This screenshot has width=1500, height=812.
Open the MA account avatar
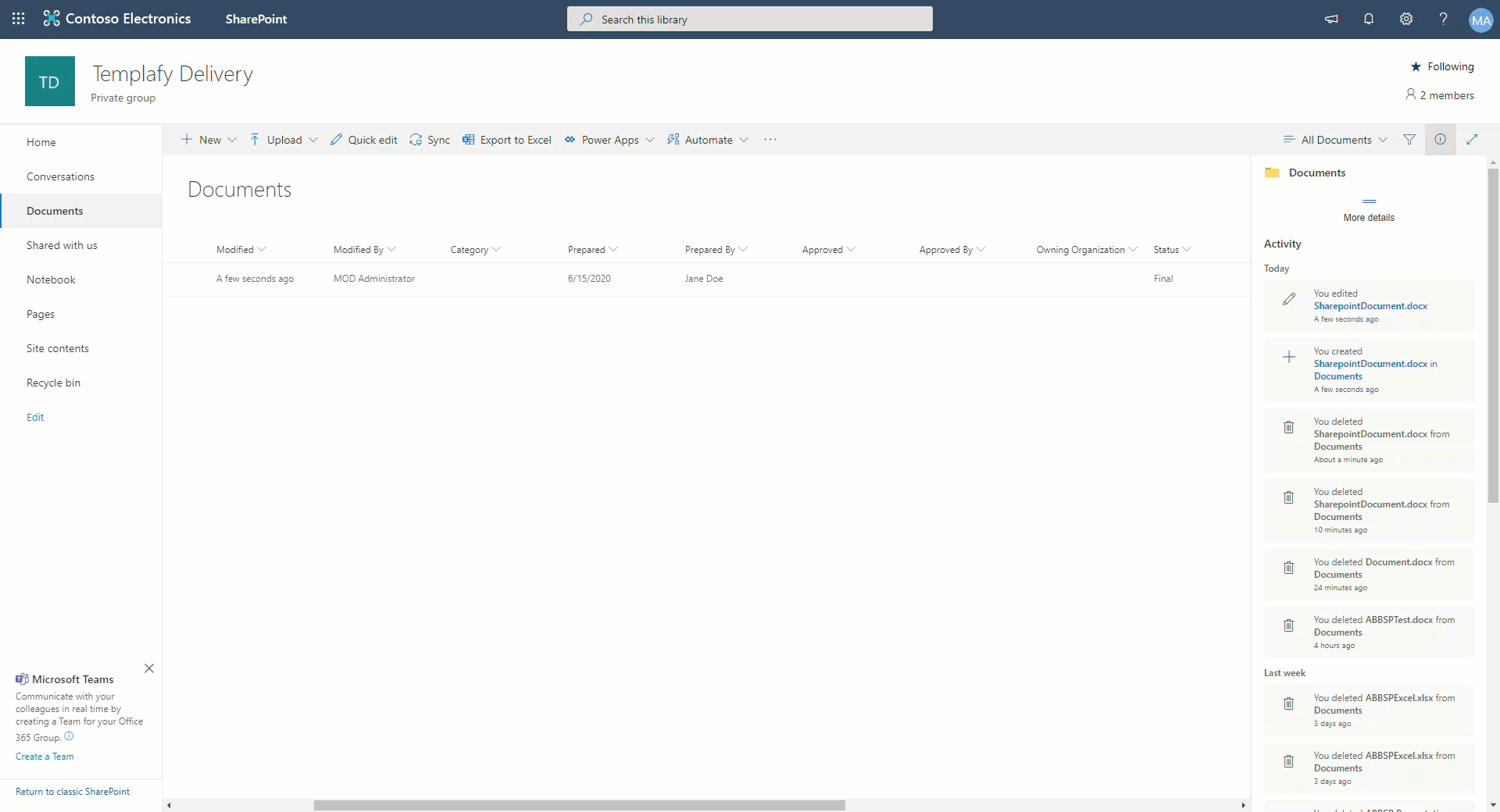click(1480, 20)
